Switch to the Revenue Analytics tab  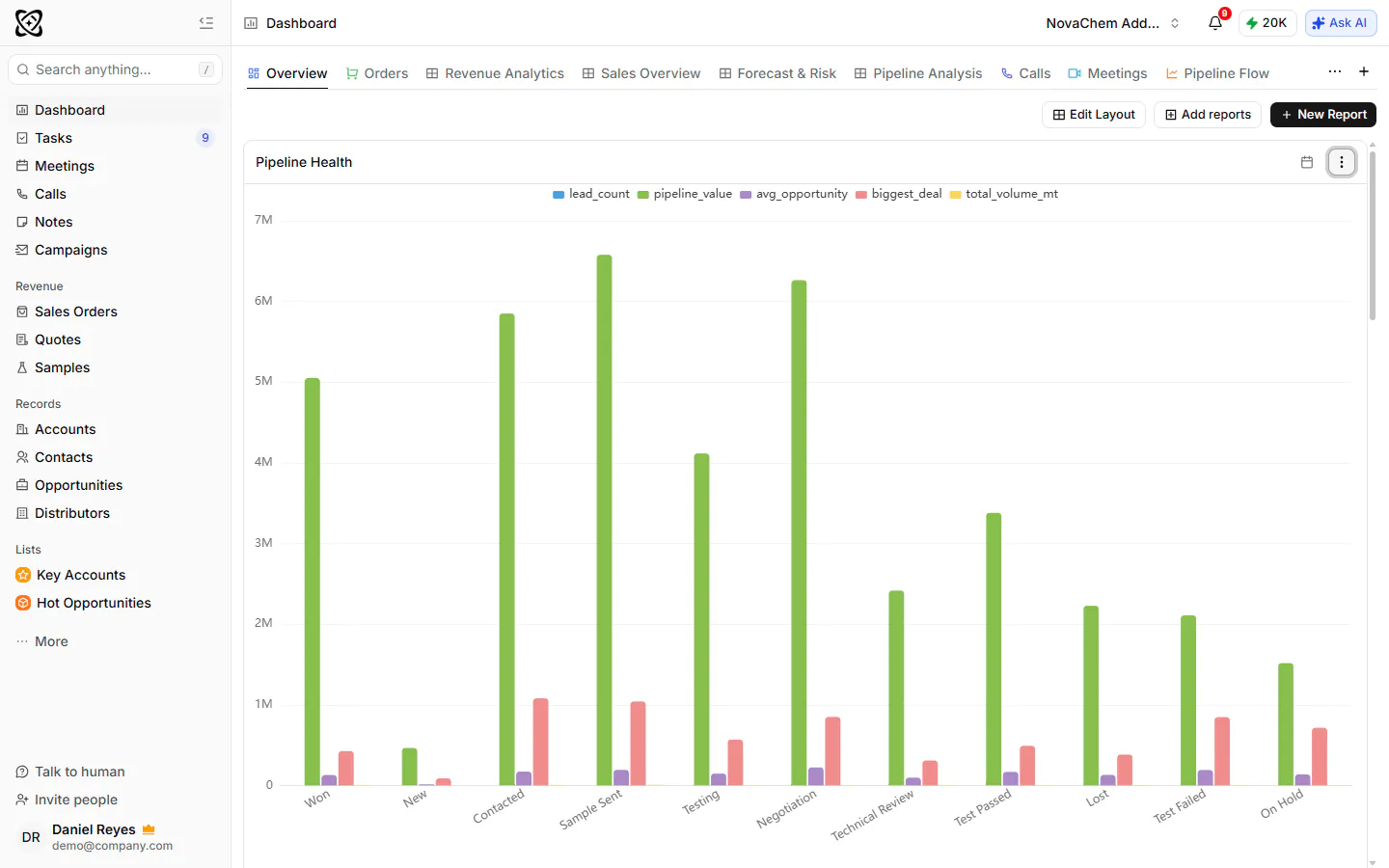tap(495, 73)
